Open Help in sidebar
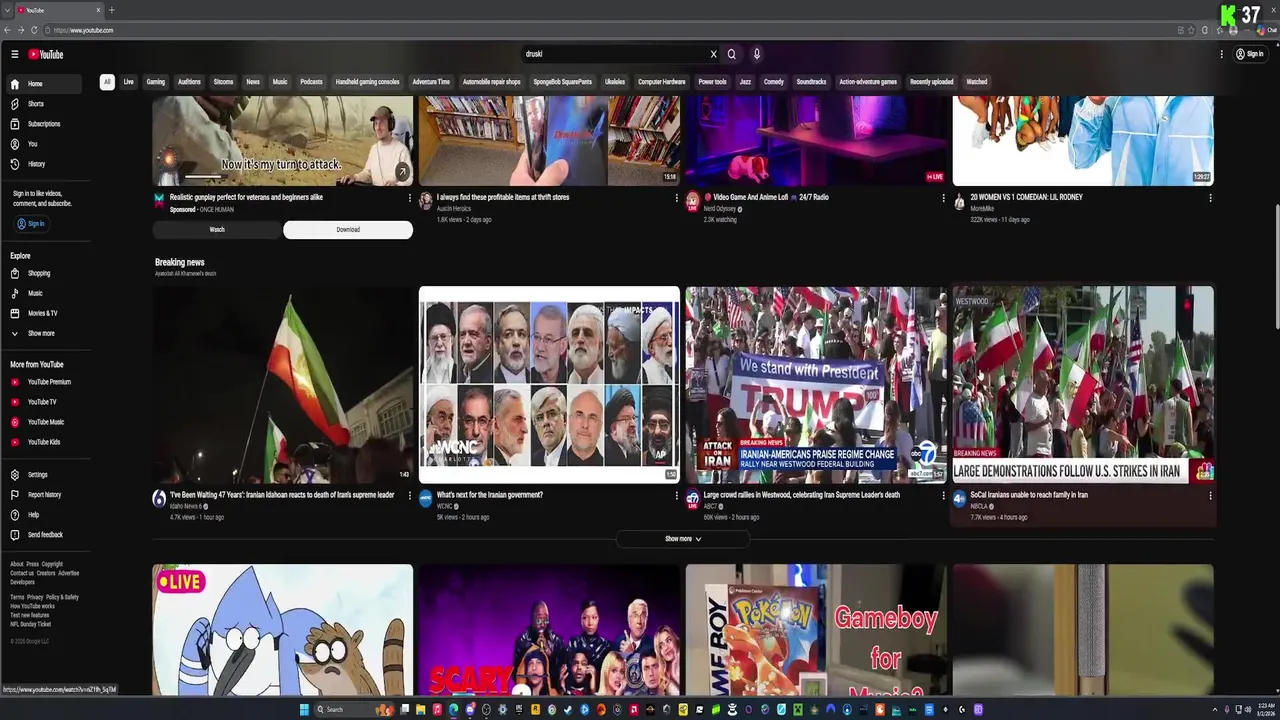 coord(45,515)
